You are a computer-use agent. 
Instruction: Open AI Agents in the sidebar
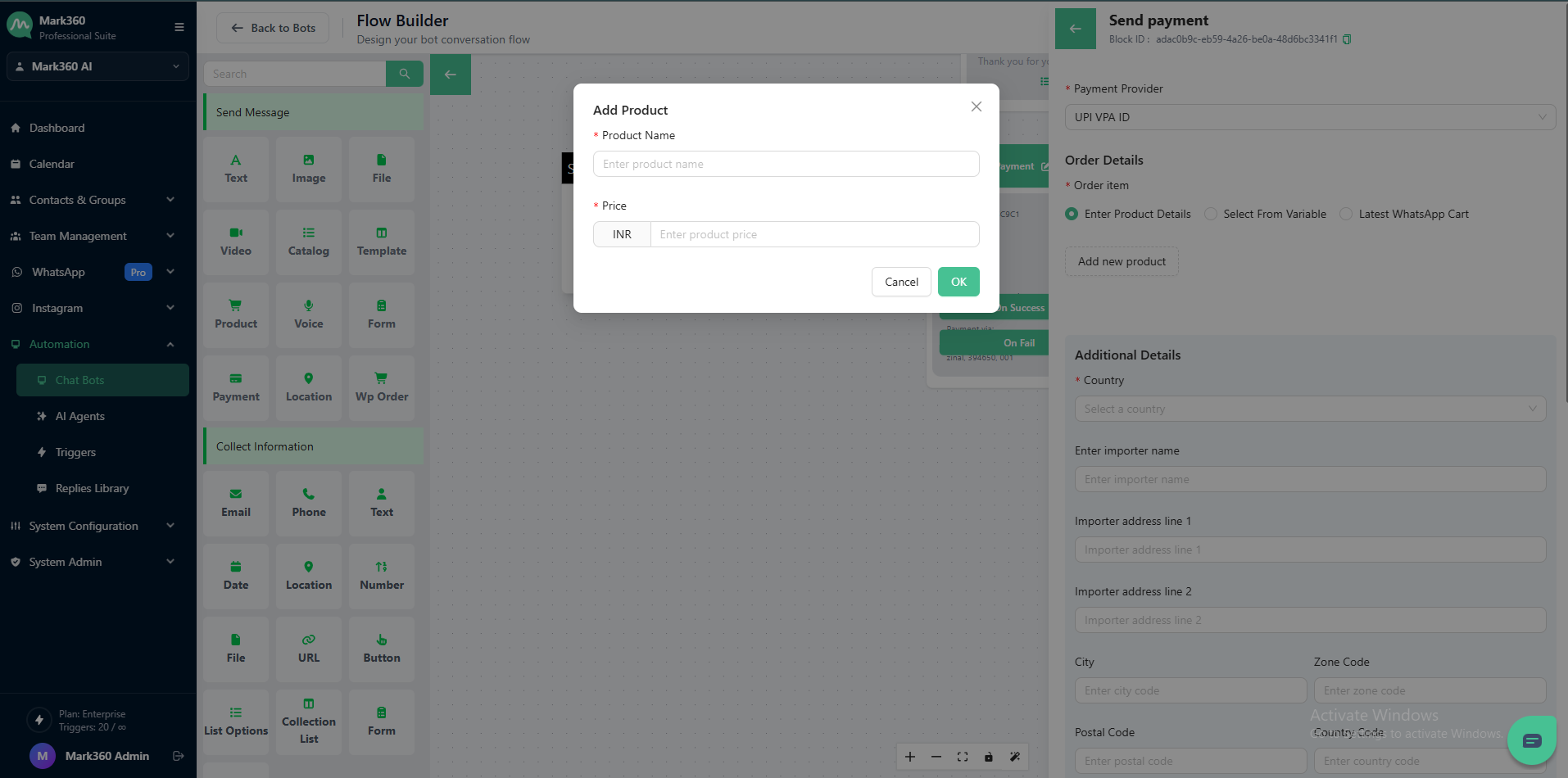(80, 416)
